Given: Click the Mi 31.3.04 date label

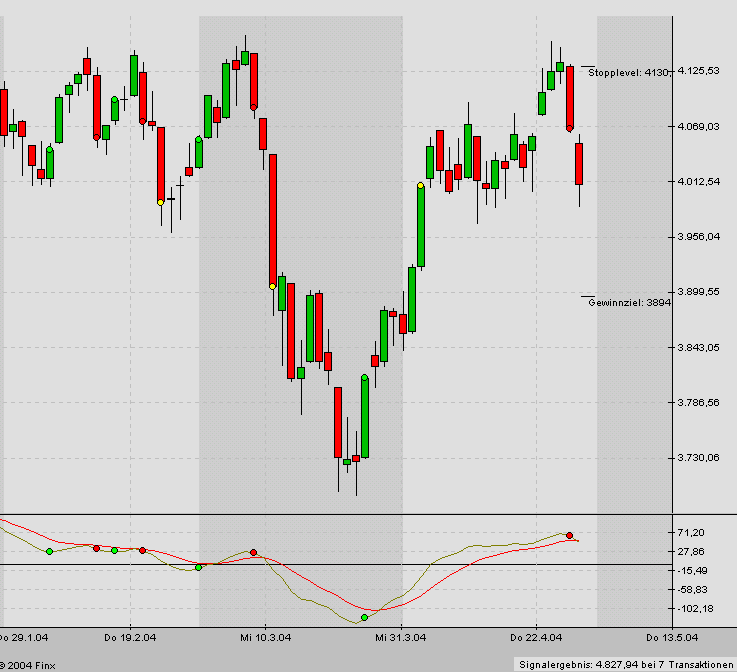Looking at the screenshot, I should pyautogui.click(x=400, y=638).
